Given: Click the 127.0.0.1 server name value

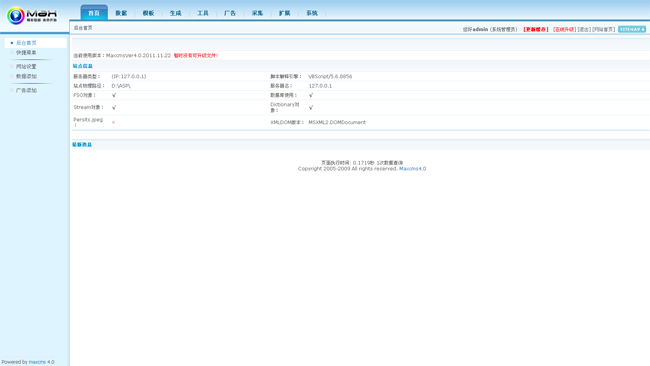Looking at the screenshot, I should click(x=320, y=86).
